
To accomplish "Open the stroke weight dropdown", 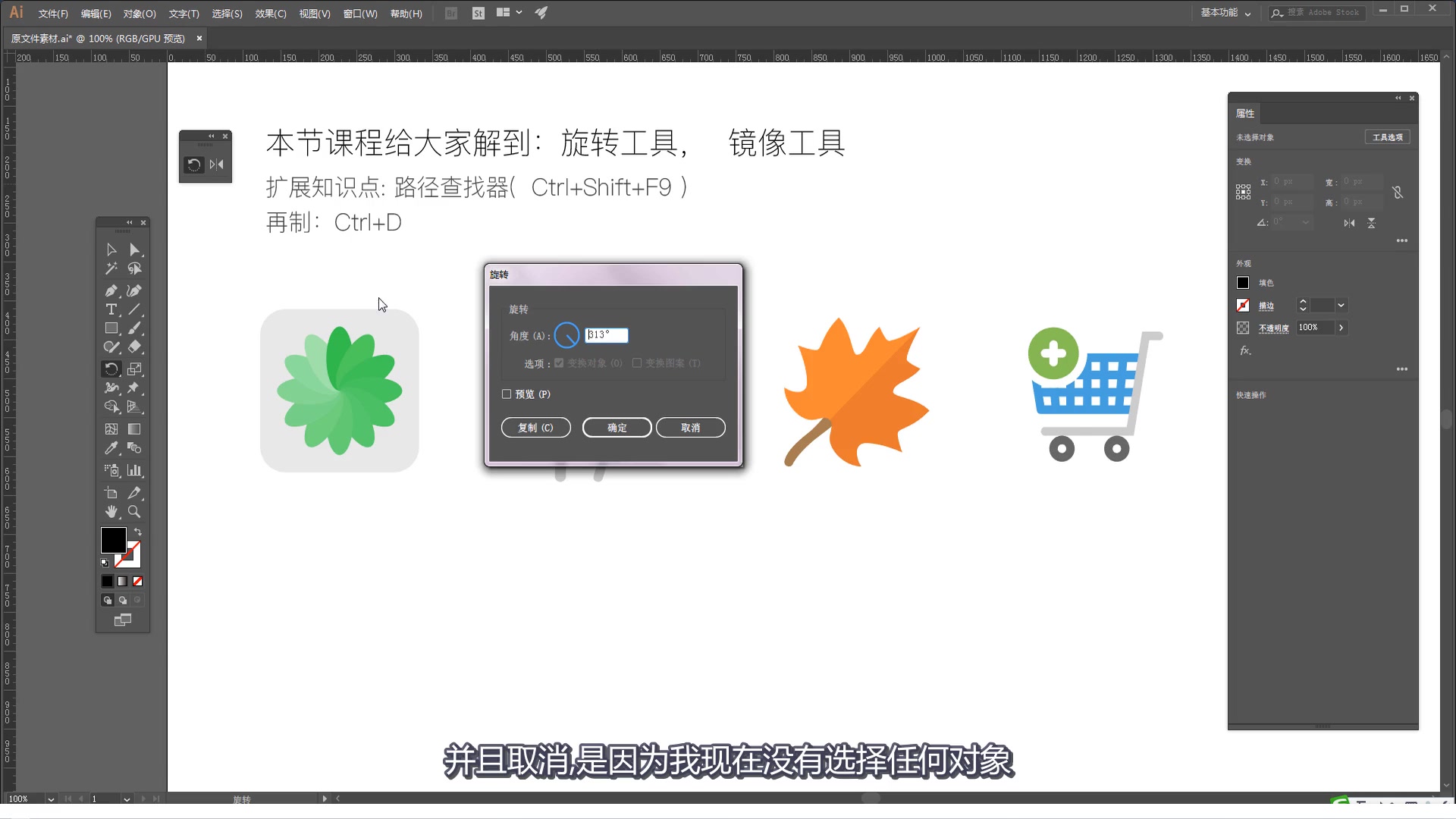I will click(1341, 305).
